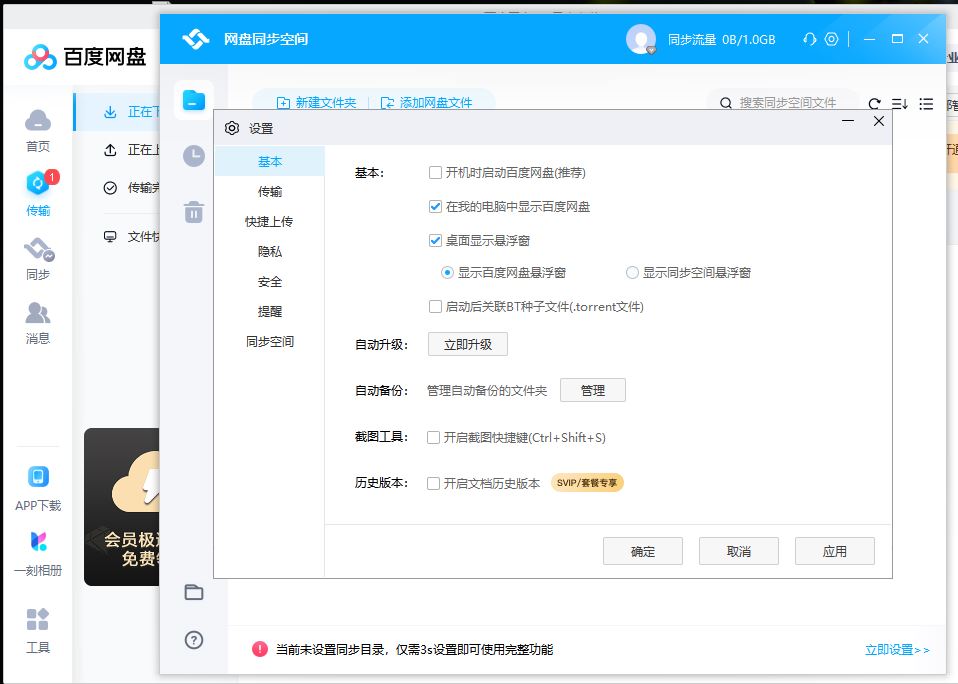958x684 pixels.
Task: Click the 同步流量 0B/1.0GB text
Action: point(722,40)
